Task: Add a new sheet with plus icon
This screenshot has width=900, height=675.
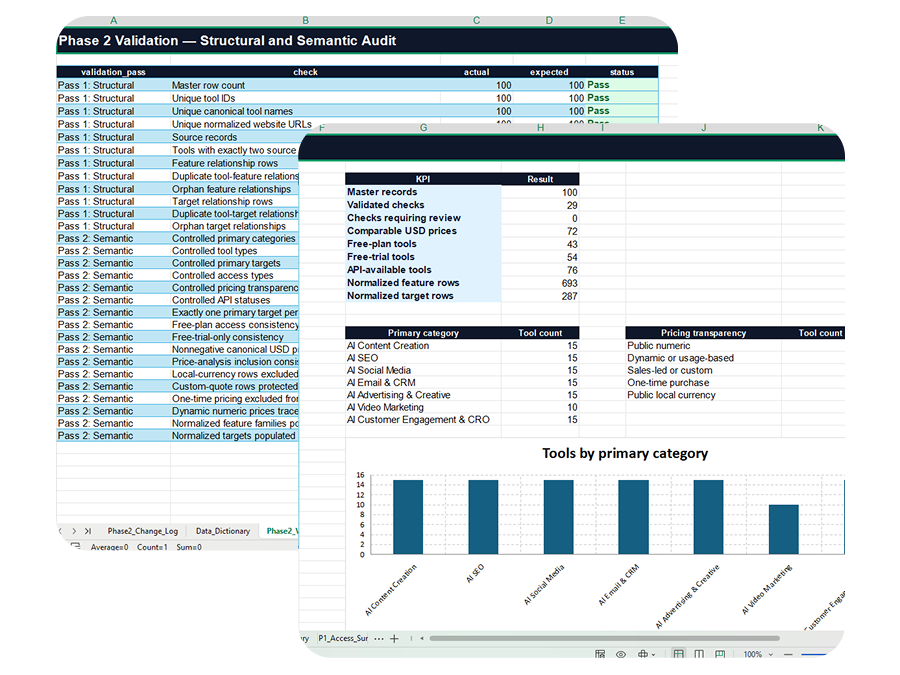Action: tap(394, 638)
